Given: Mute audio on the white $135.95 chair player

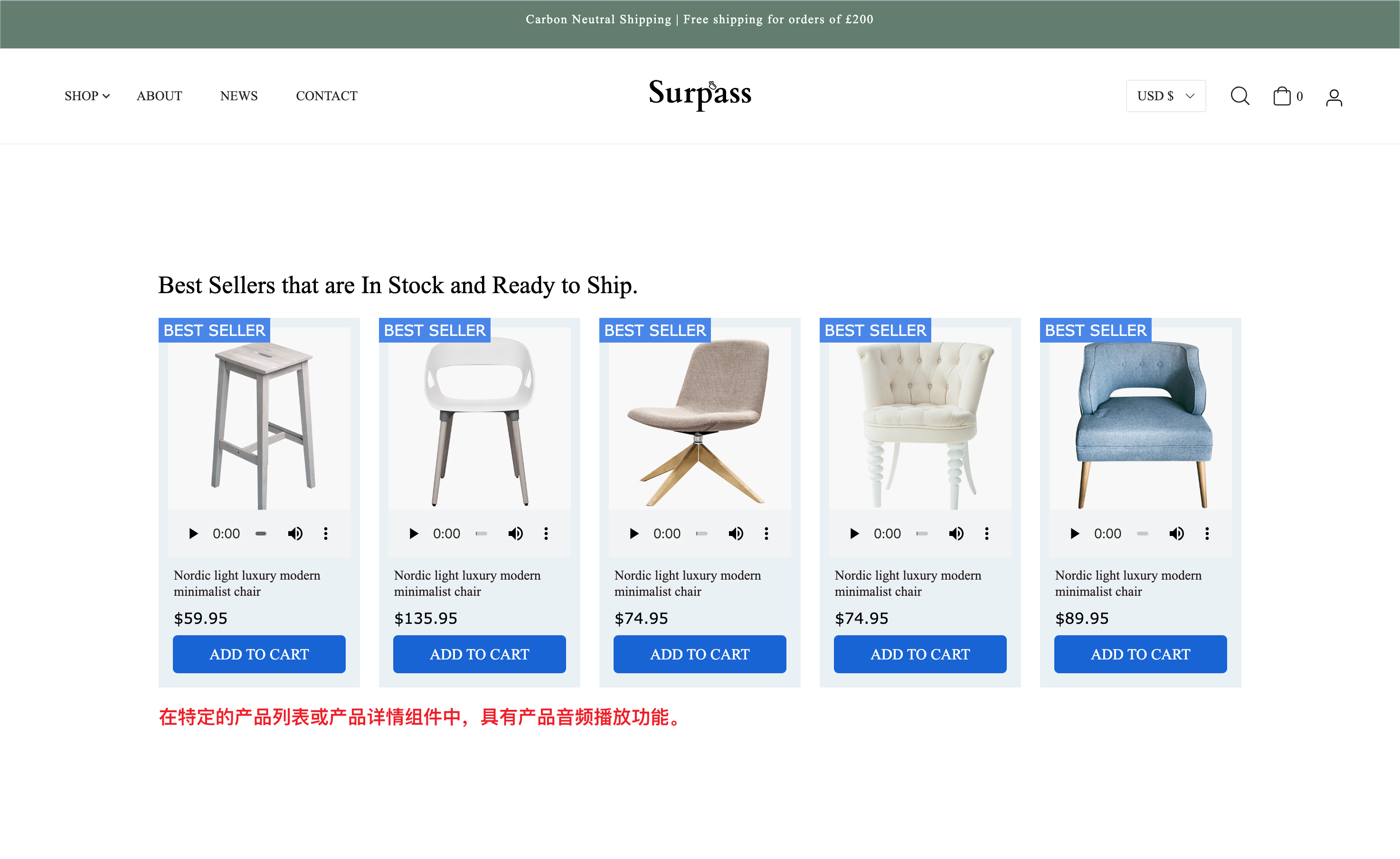Looking at the screenshot, I should point(515,533).
